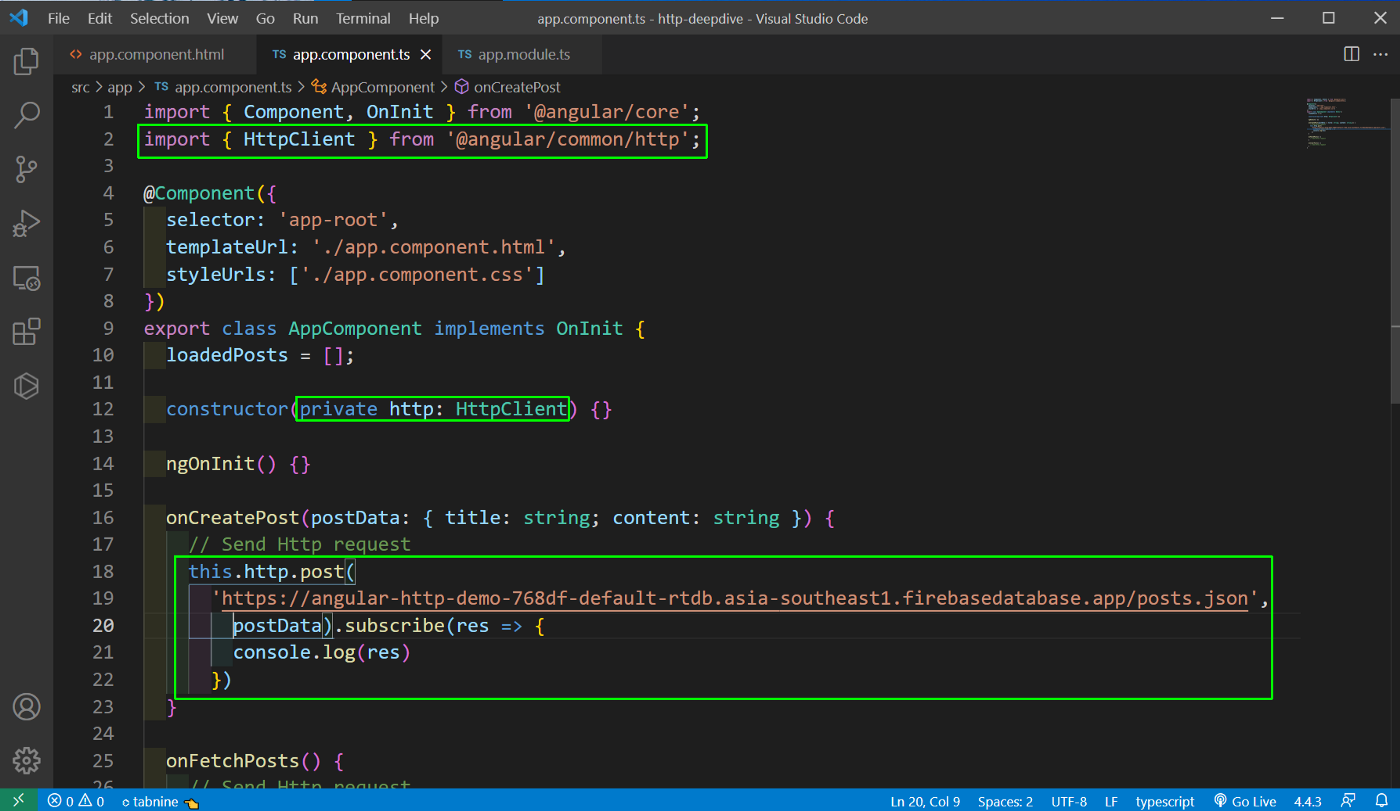Click the tabnine status bar item
The width and height of the screenshot is (1400, 811).
click(158, 801)
